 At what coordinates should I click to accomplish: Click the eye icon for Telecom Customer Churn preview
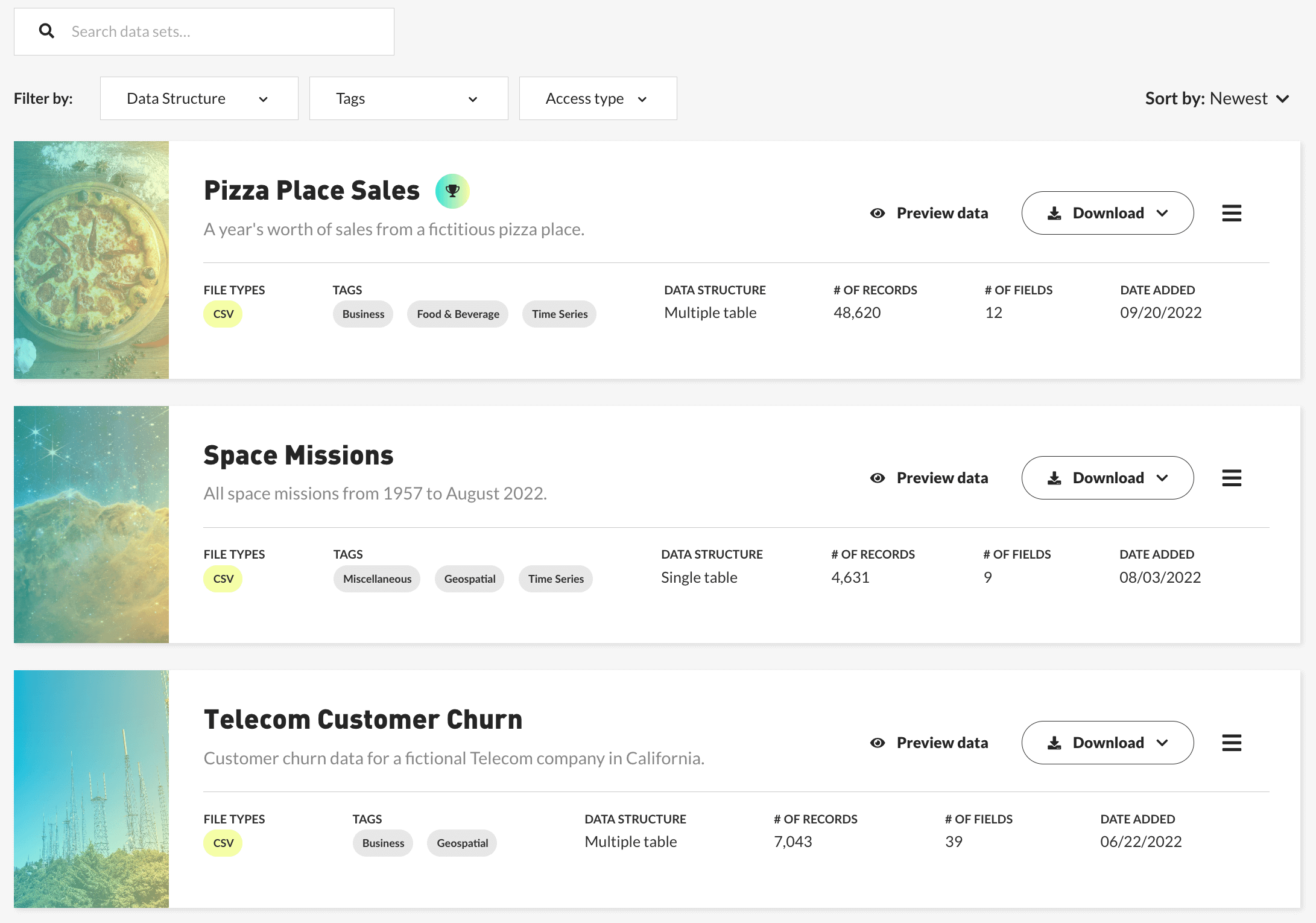pyautogui.click(x=878, y=743)
